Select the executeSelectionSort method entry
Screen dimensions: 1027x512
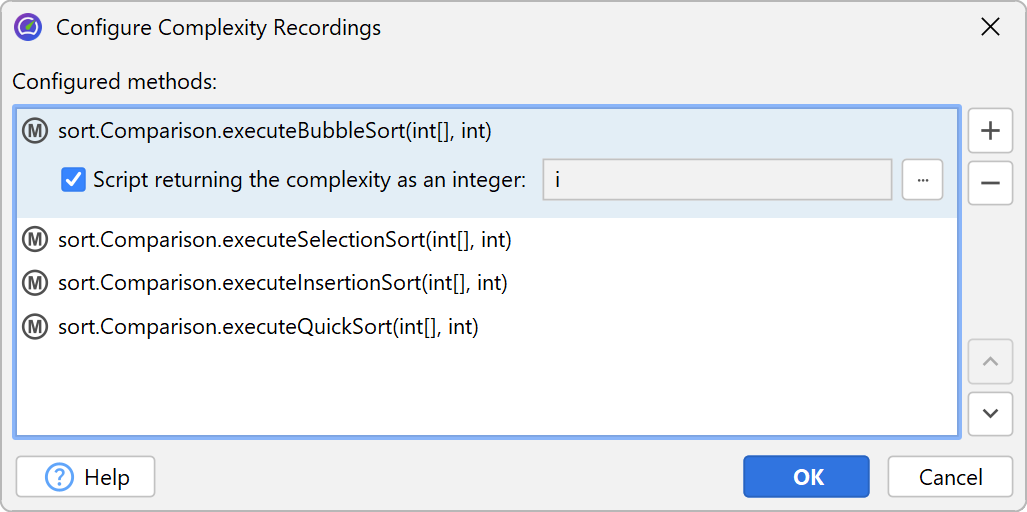click(285, 239)
